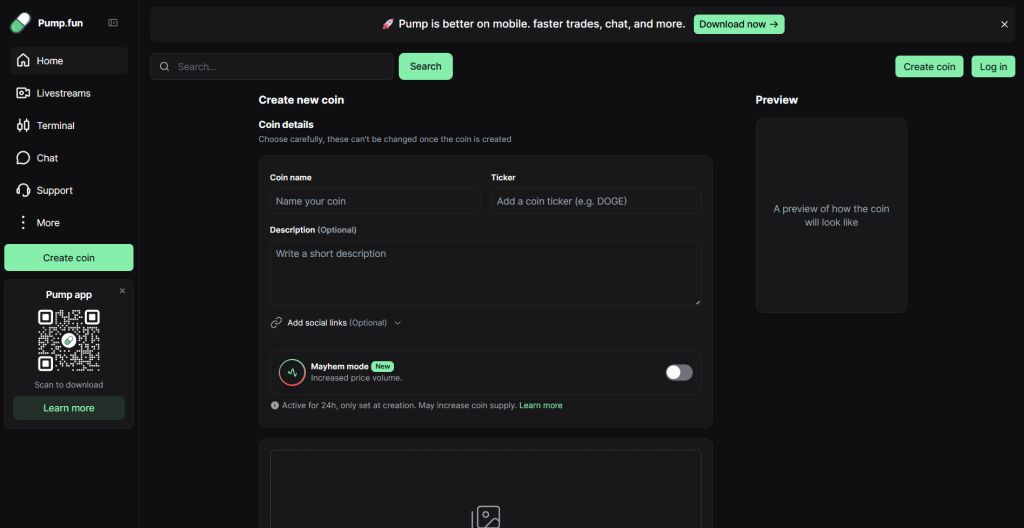
Task: Click the image upload placeholder icon
Action: tap(486, 516)
